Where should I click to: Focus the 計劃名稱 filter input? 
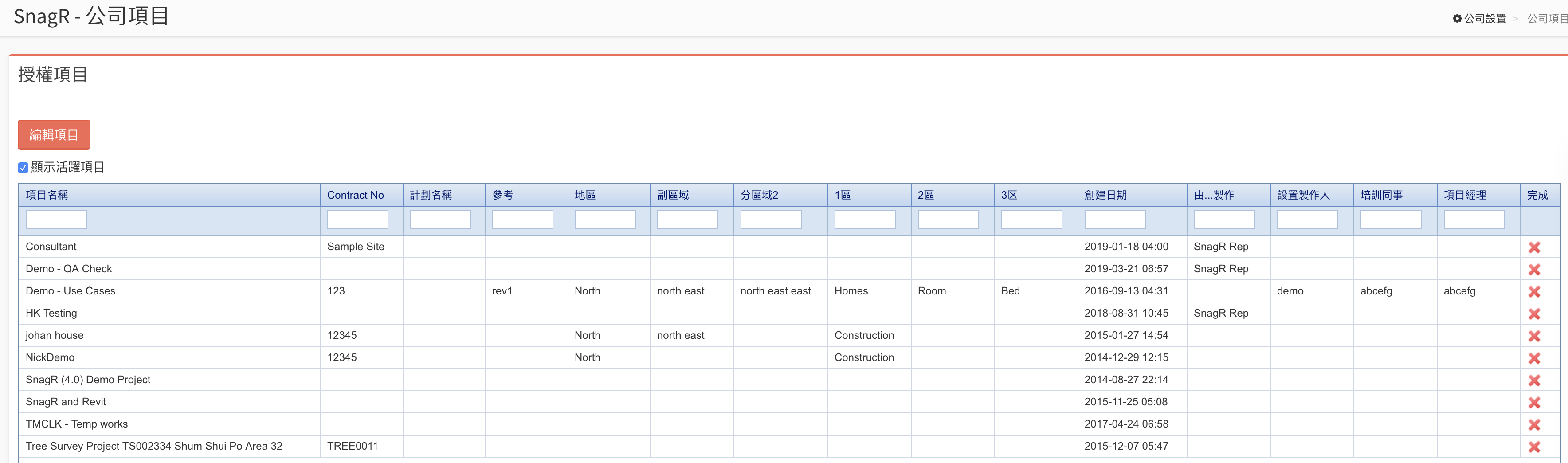coord(440,220)
